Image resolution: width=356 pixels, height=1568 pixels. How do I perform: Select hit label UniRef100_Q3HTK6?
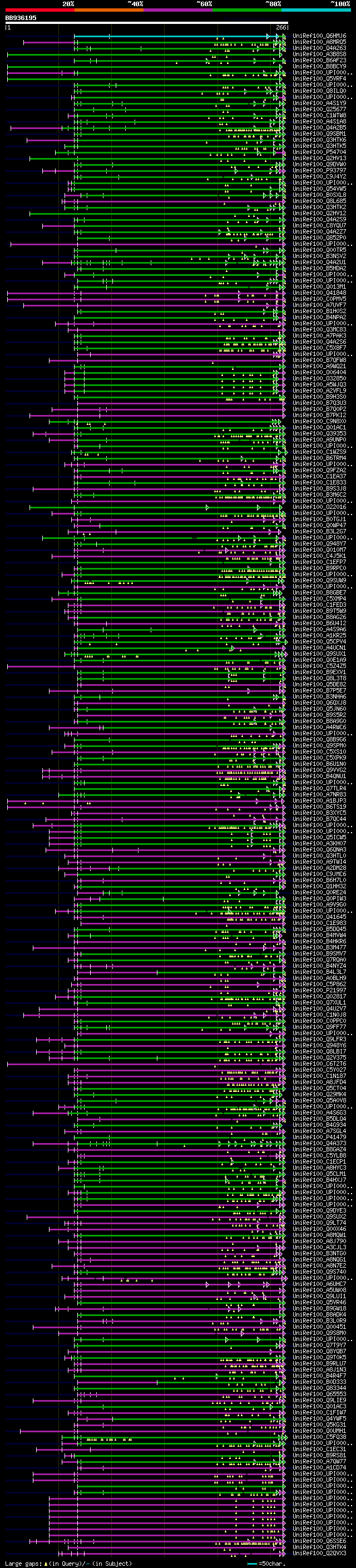coord(319,140)
